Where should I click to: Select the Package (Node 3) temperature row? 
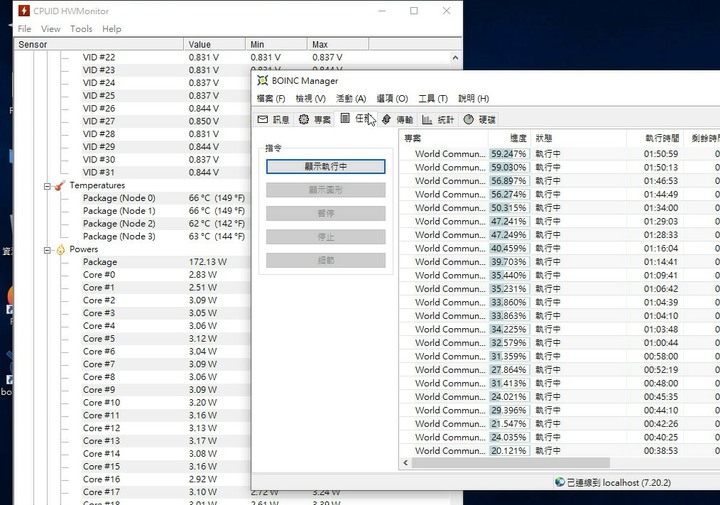point(164,236)
